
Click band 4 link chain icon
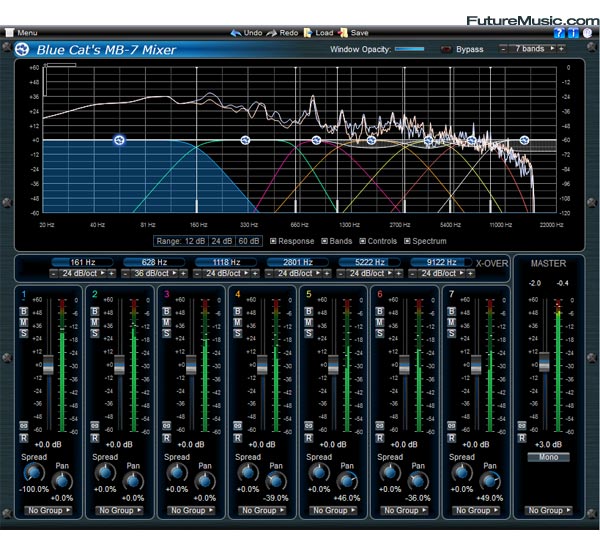click(x=238, y=426)
